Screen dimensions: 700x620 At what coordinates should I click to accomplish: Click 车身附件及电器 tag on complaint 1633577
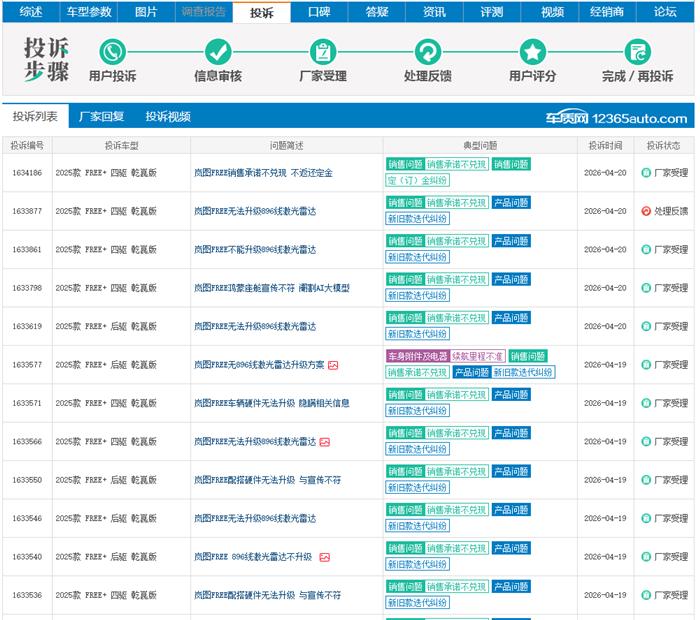[x=416, y=356]
